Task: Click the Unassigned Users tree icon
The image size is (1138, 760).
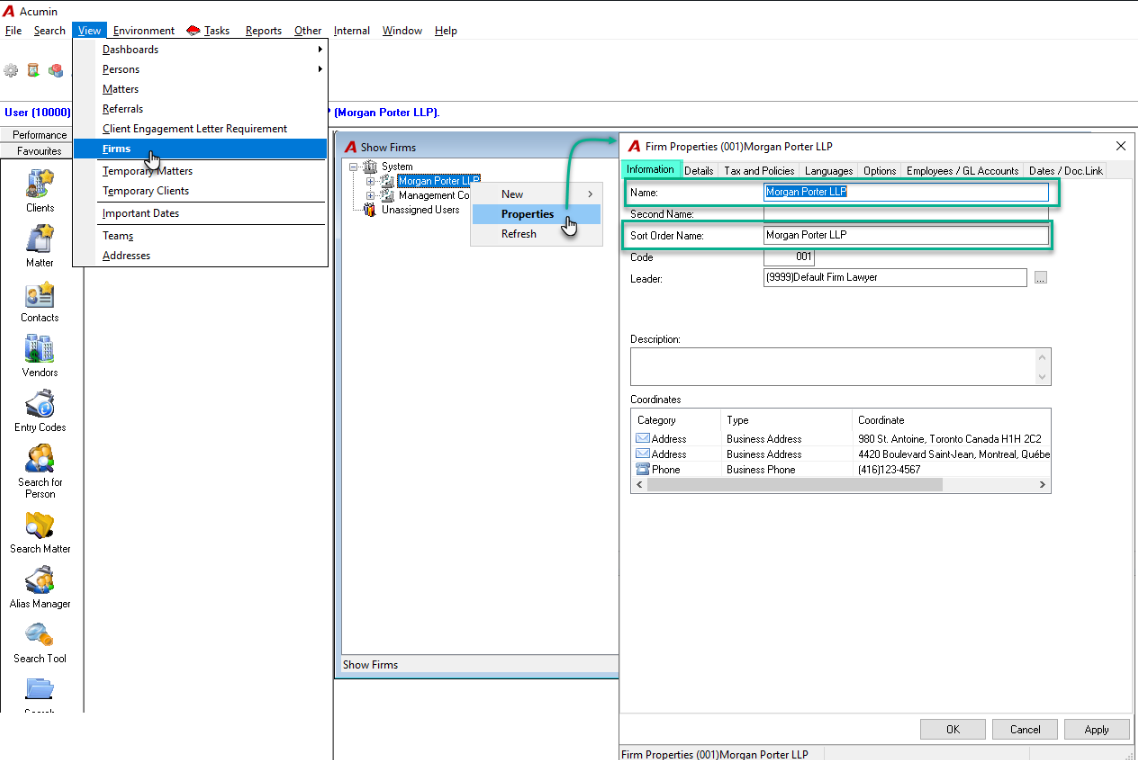Action: [370, 210]
